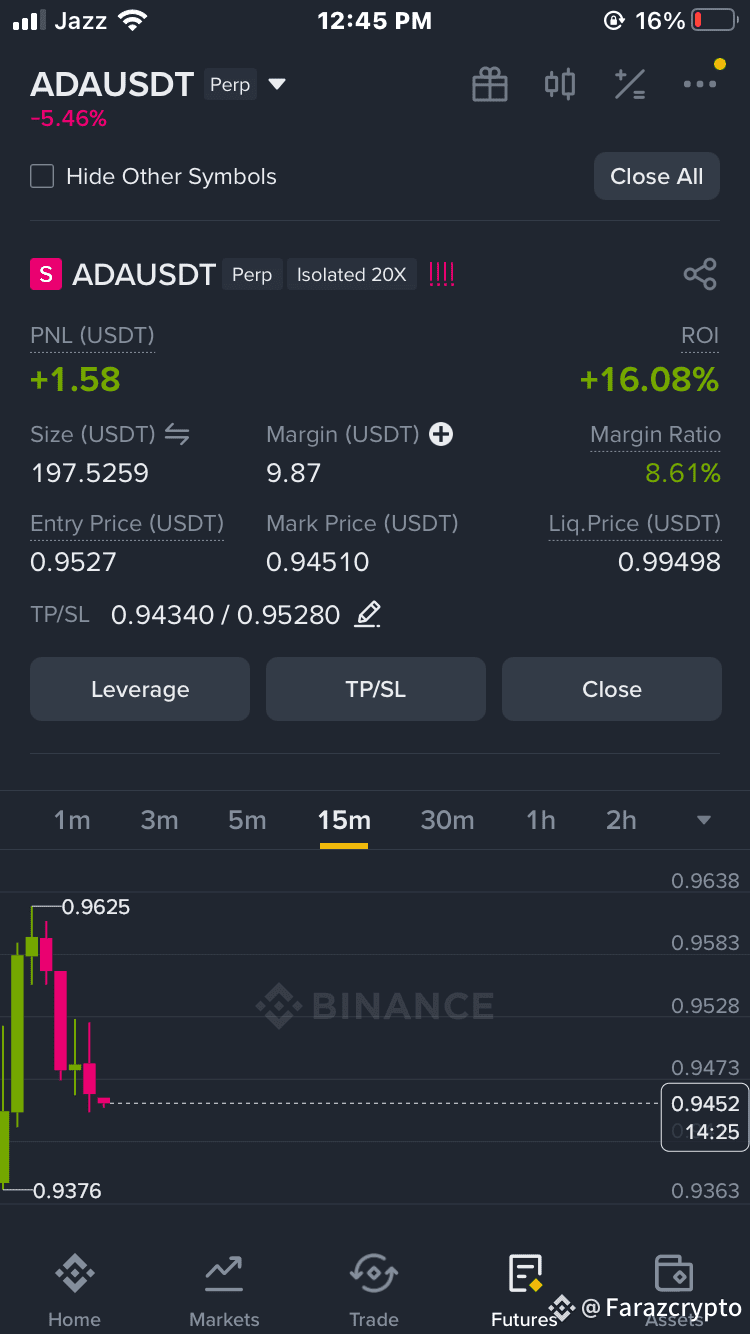Tap the plus icon to add margin
This screenshot has width=750, height=1334.
click(x=441, y=434)
